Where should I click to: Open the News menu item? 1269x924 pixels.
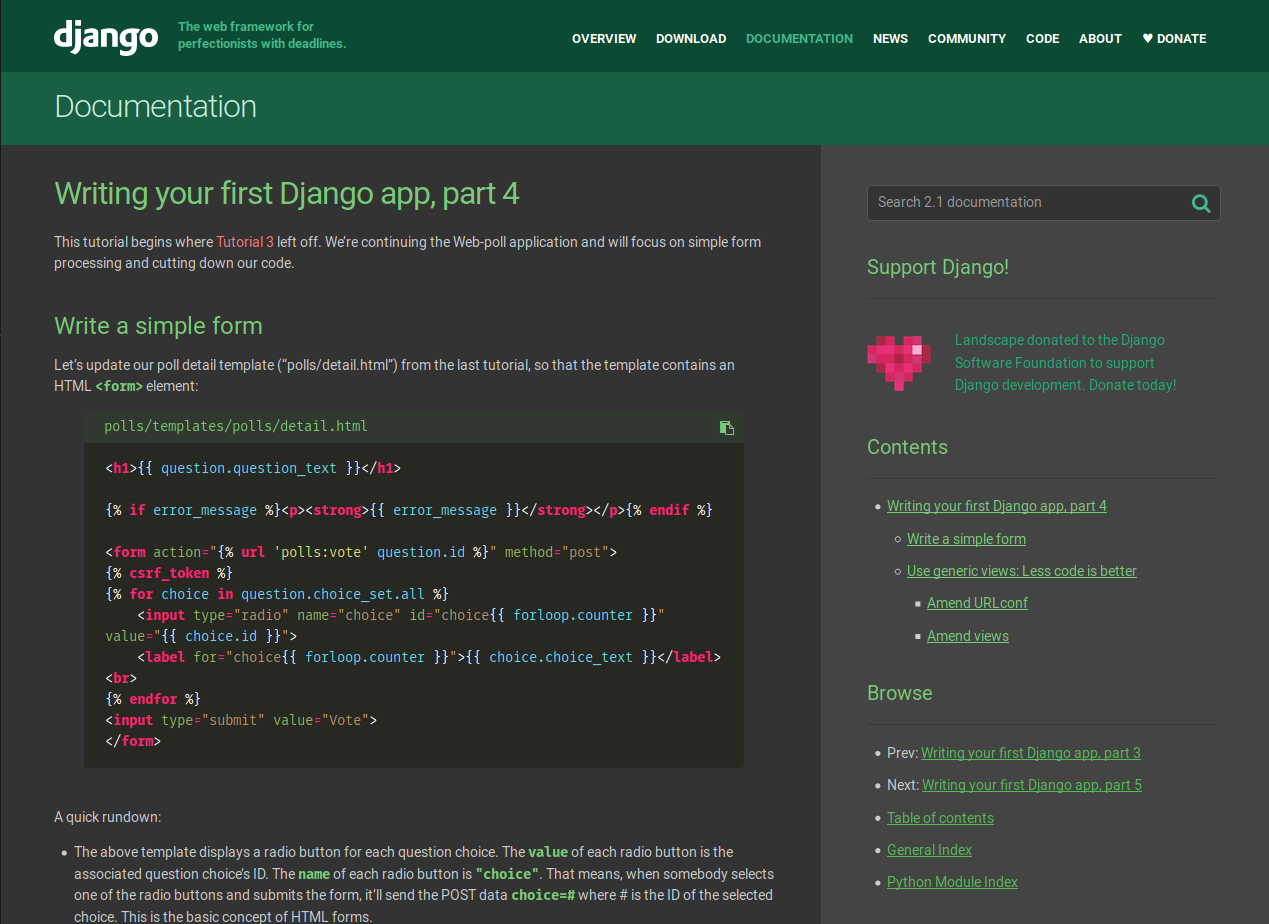click(x=890, y=39)
